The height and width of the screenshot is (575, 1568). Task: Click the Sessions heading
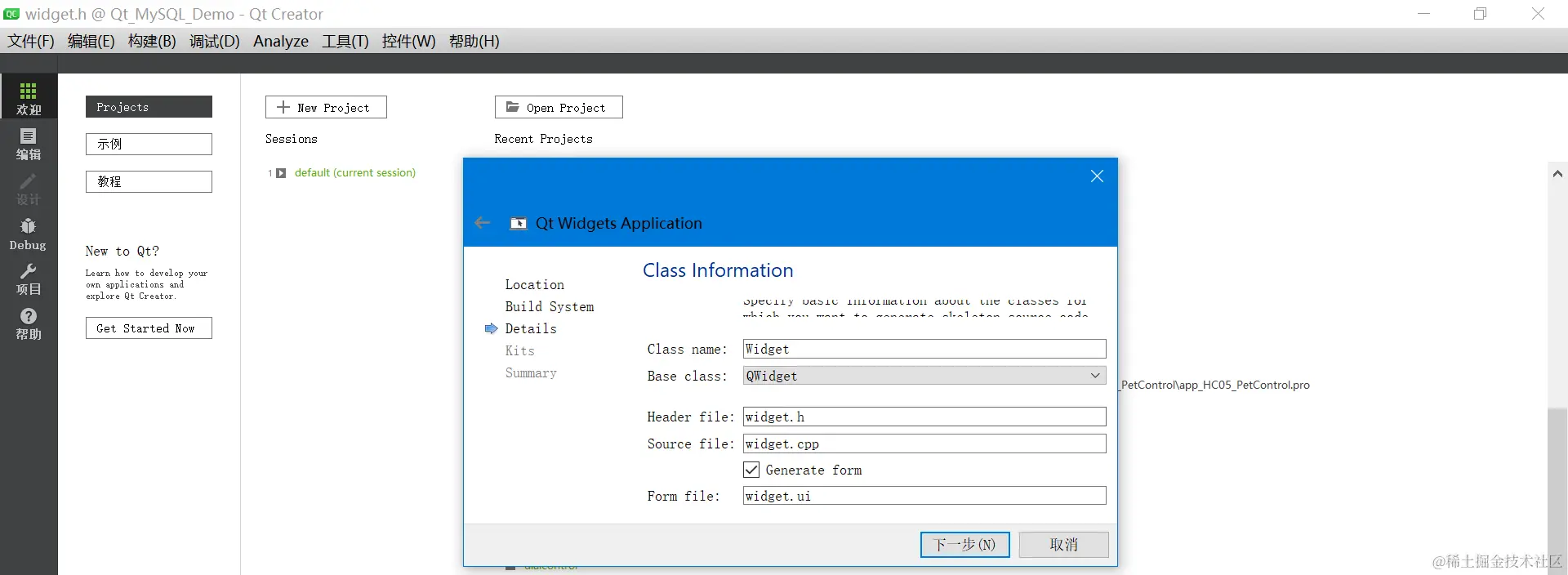pos(292,140)
